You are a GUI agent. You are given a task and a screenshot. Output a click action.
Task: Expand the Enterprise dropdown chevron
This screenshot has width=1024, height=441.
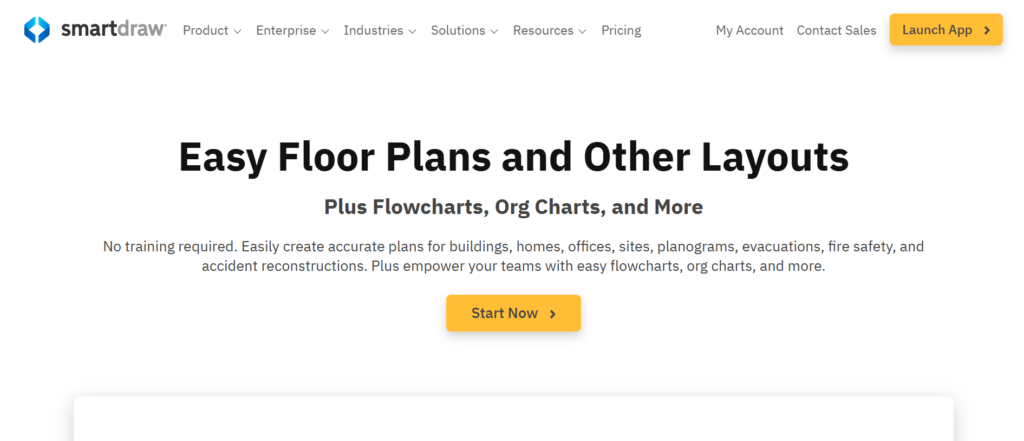[x=325, y=31]
